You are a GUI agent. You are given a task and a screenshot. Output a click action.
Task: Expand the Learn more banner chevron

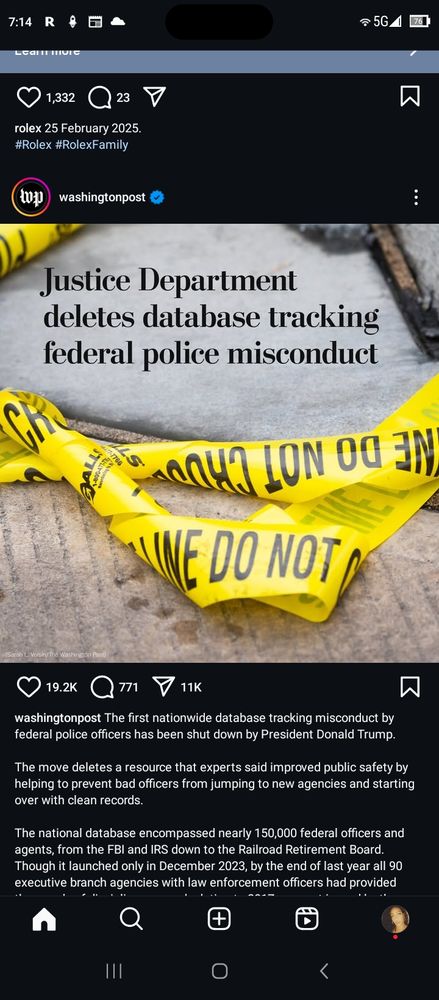click(414, 53)
